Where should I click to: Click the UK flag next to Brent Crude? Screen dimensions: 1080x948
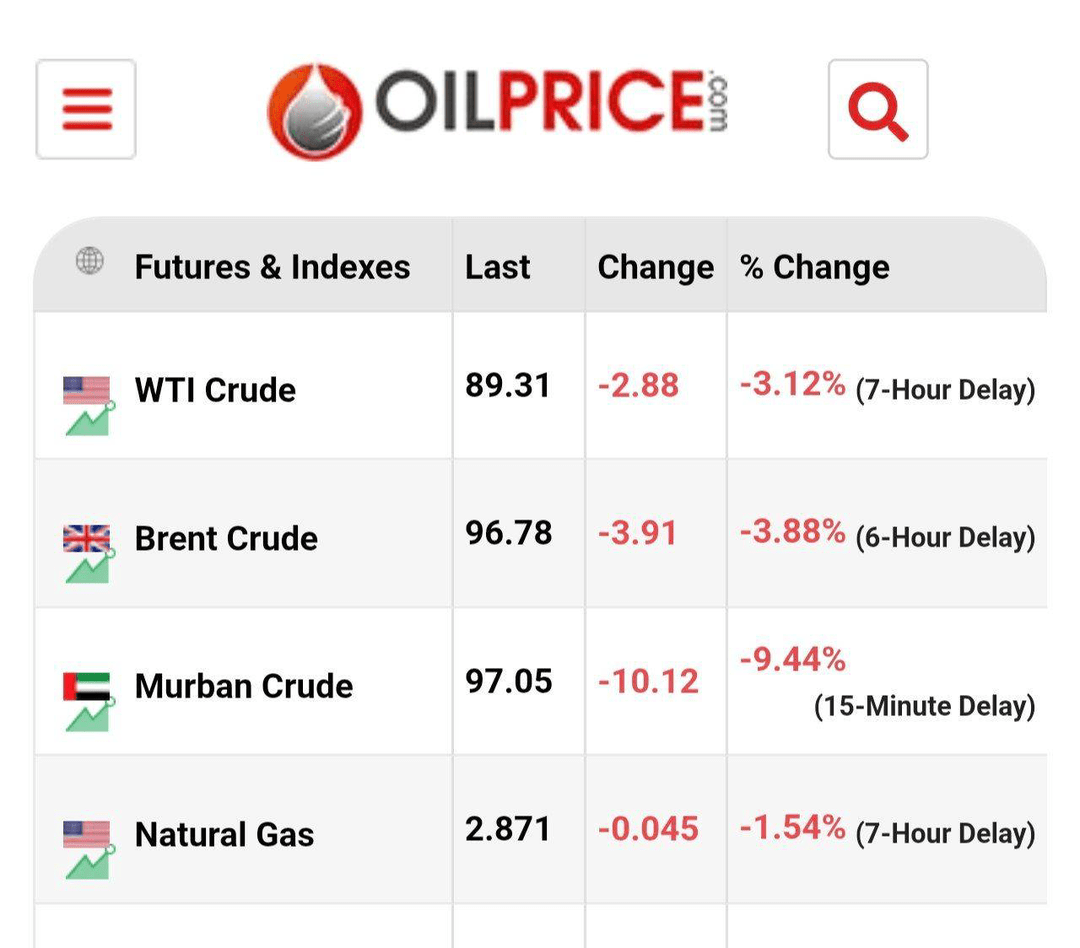click(x=86, y=538)
